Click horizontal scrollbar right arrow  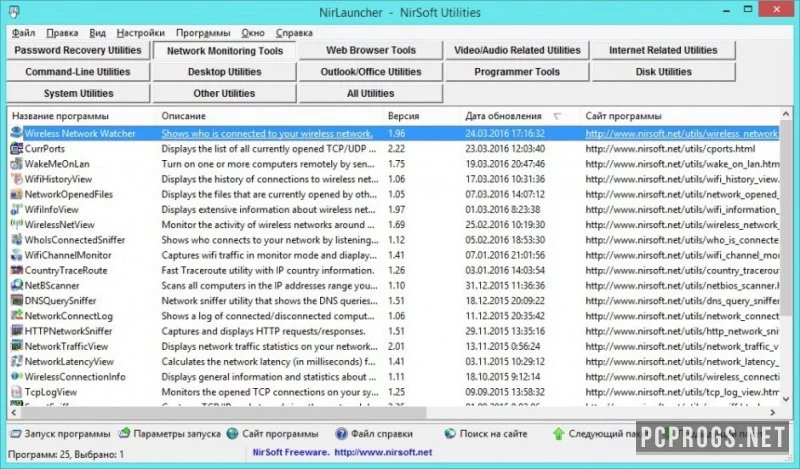click(773, 412)
